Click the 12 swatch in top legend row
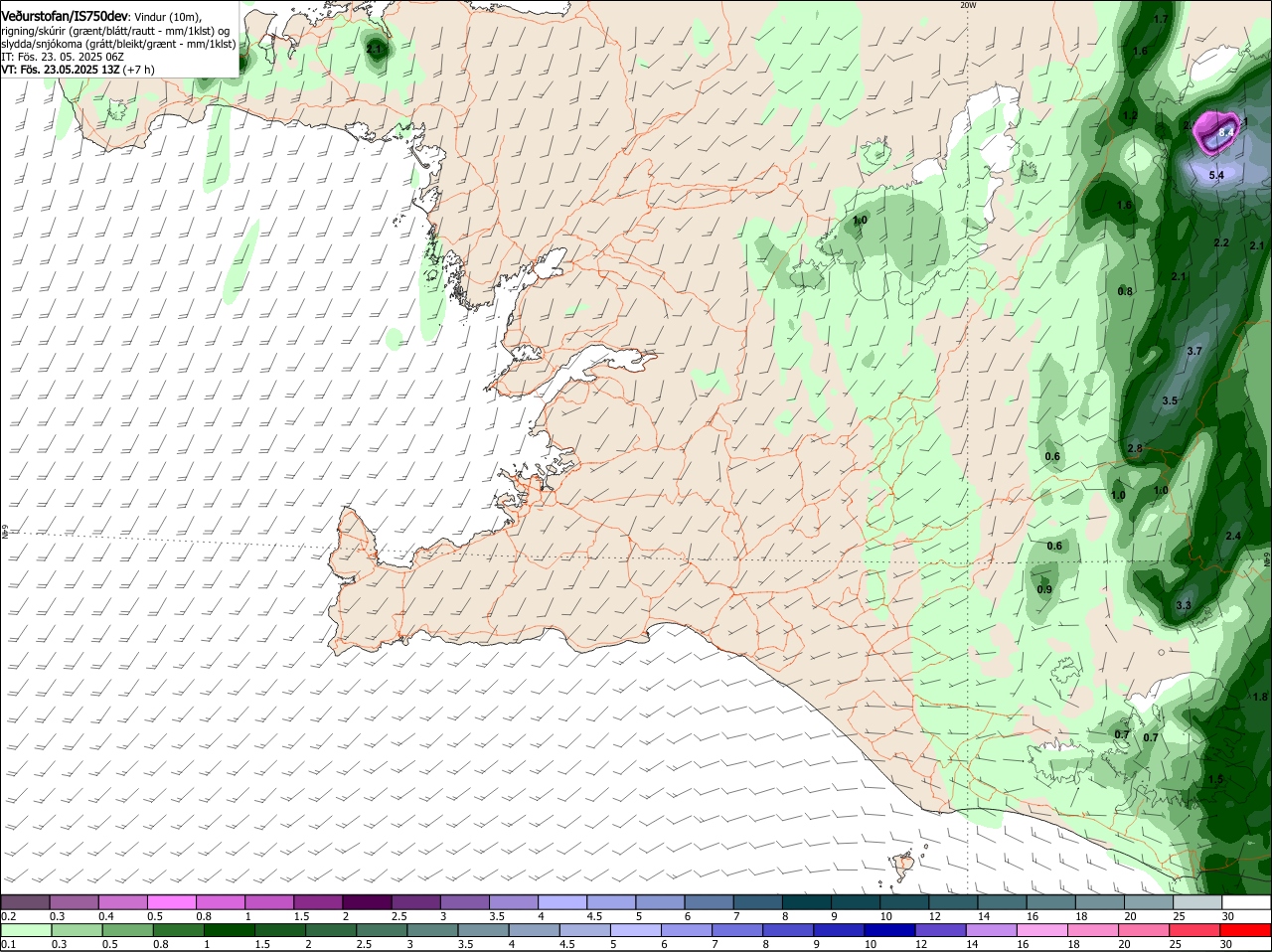The height and width of the screenshot is (952, 1272). click(x=954, y=901)
